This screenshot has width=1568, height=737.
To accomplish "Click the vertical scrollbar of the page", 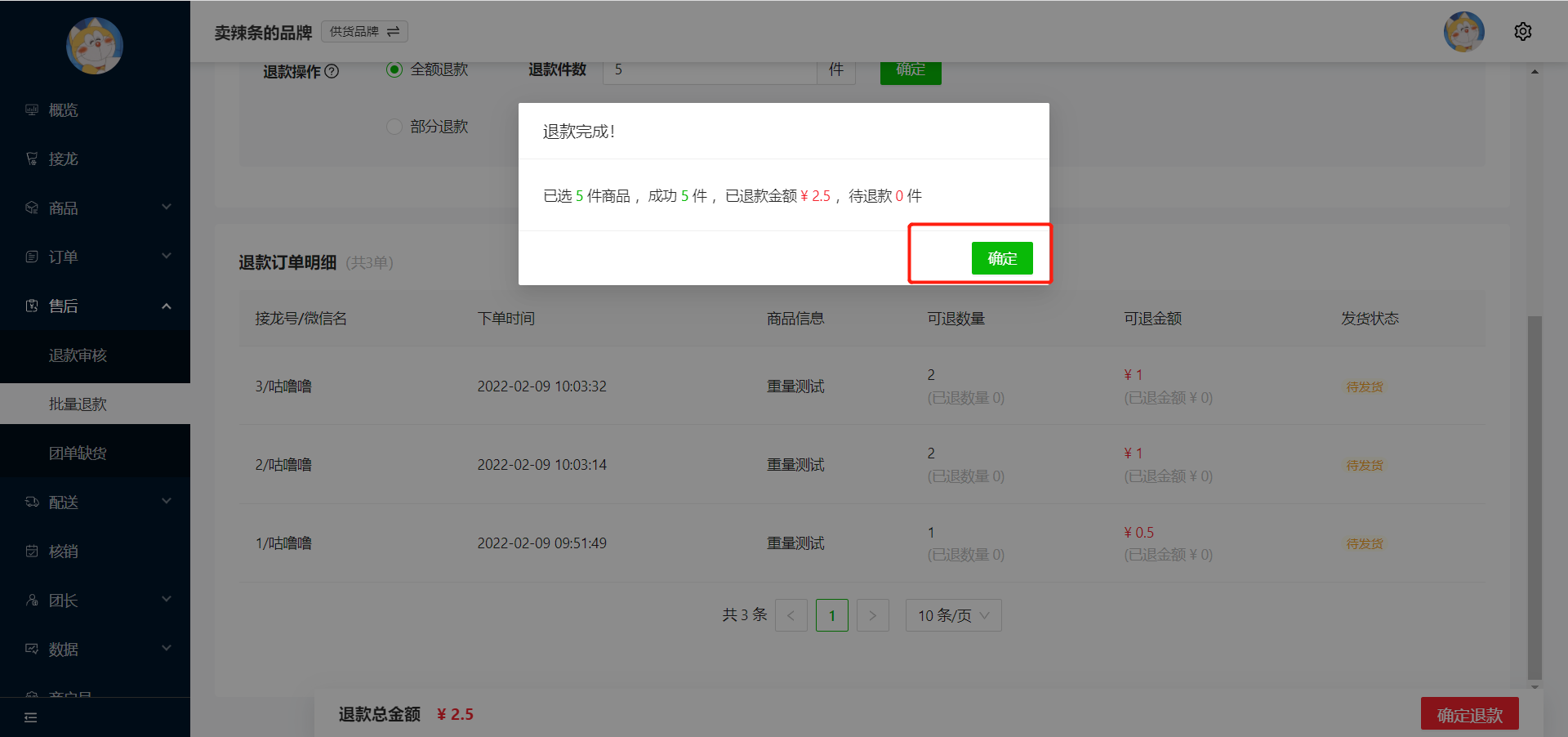I will 1535,497.
